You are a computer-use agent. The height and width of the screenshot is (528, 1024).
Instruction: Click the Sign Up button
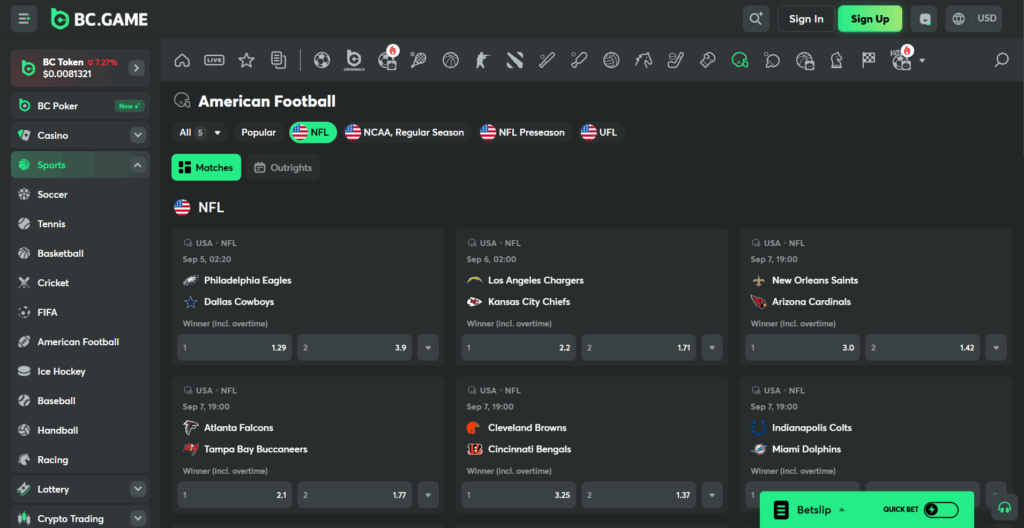pos(869,18)
